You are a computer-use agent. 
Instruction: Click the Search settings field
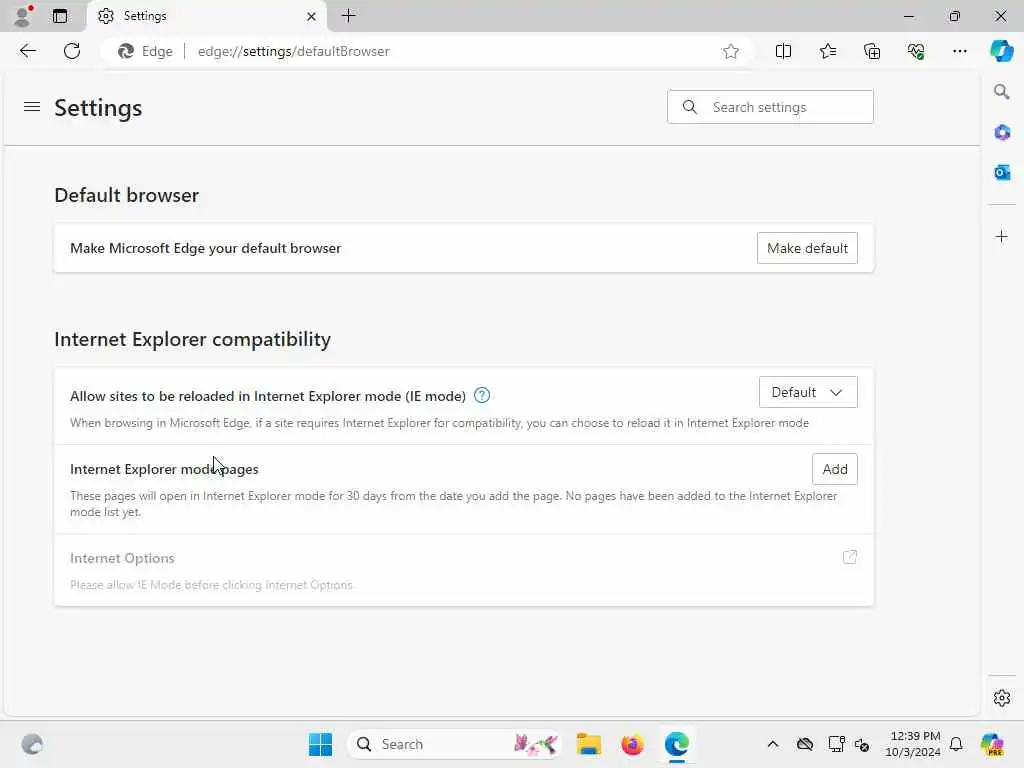[x=770, y=107]
